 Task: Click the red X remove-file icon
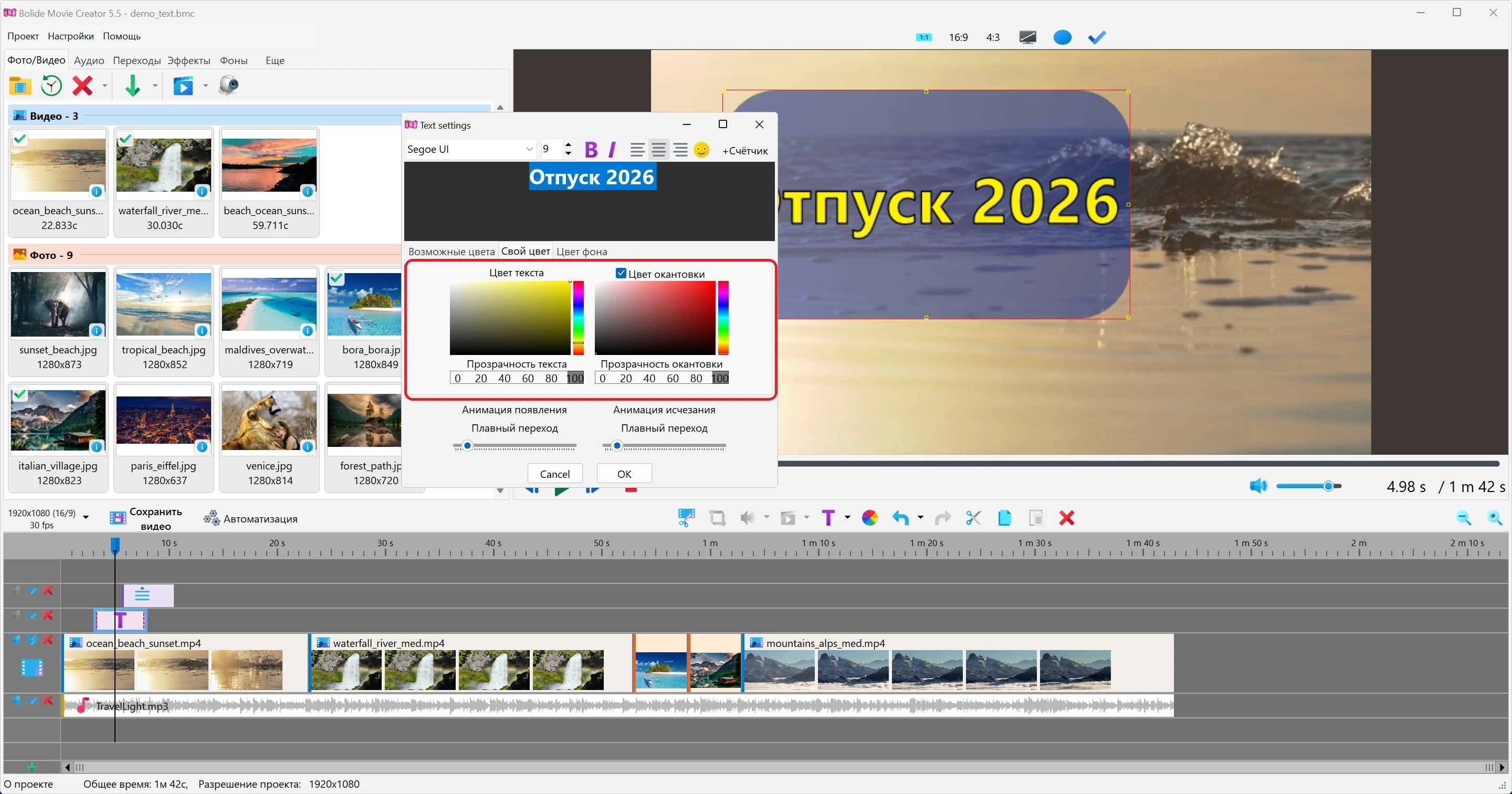82,85
